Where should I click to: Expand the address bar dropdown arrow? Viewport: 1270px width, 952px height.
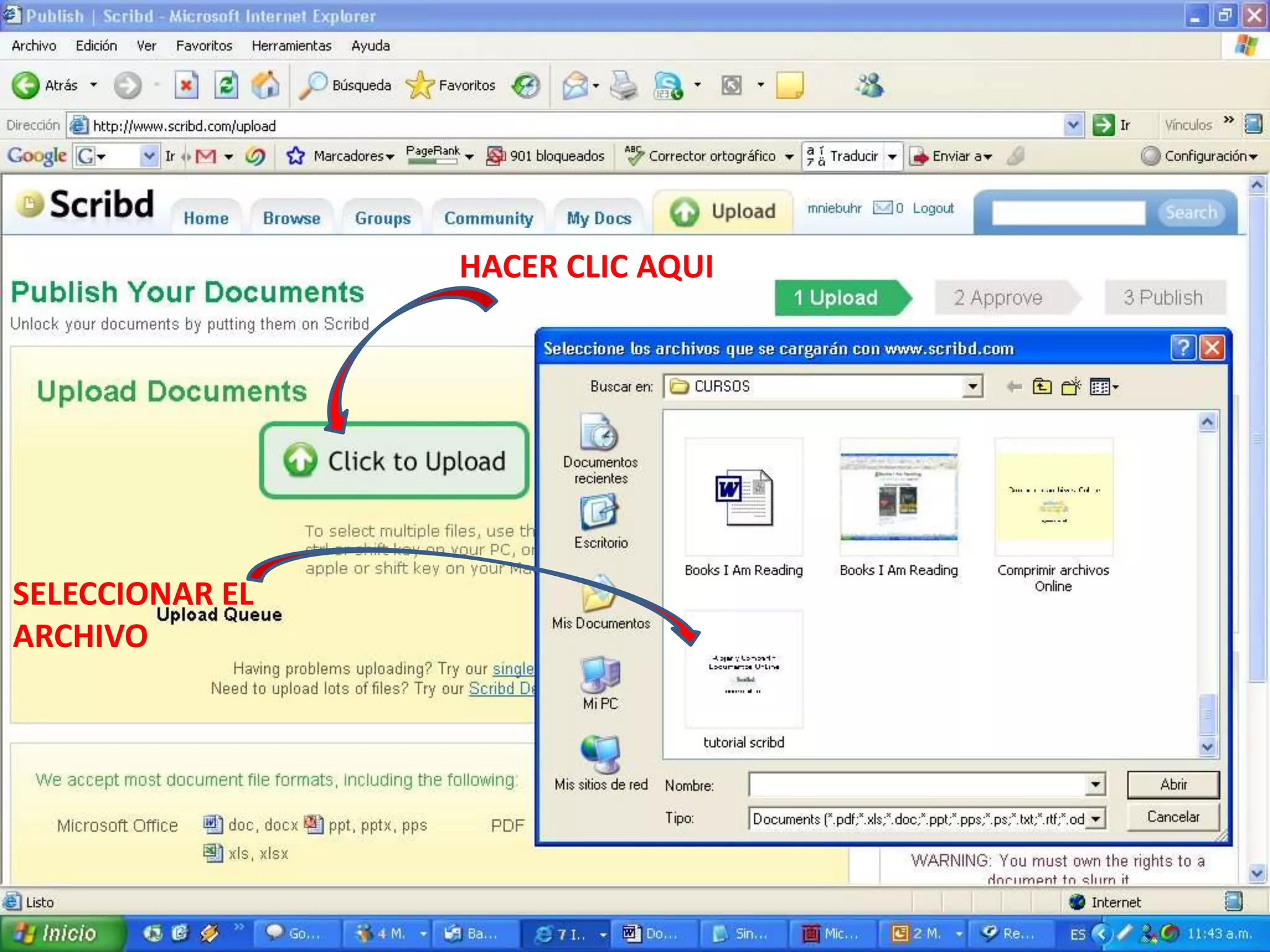click(1073, 125)
